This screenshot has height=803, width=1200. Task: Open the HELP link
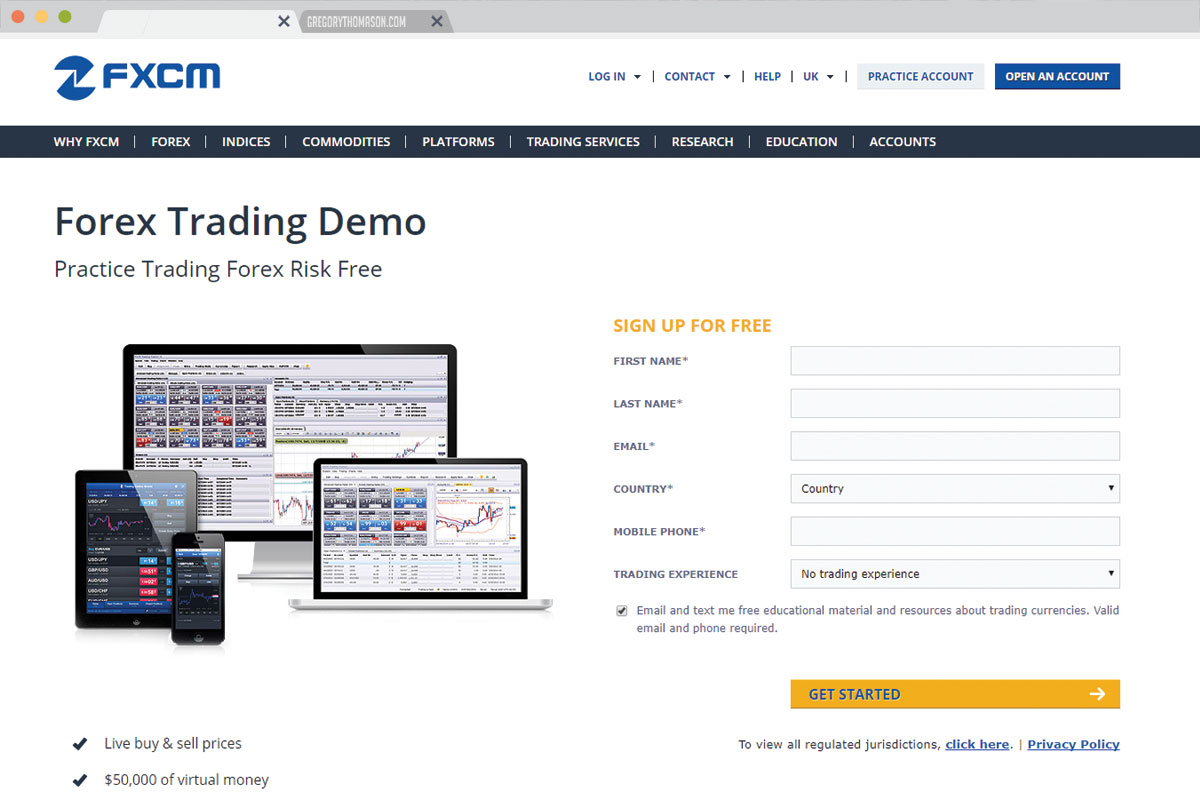pos(767,77)
